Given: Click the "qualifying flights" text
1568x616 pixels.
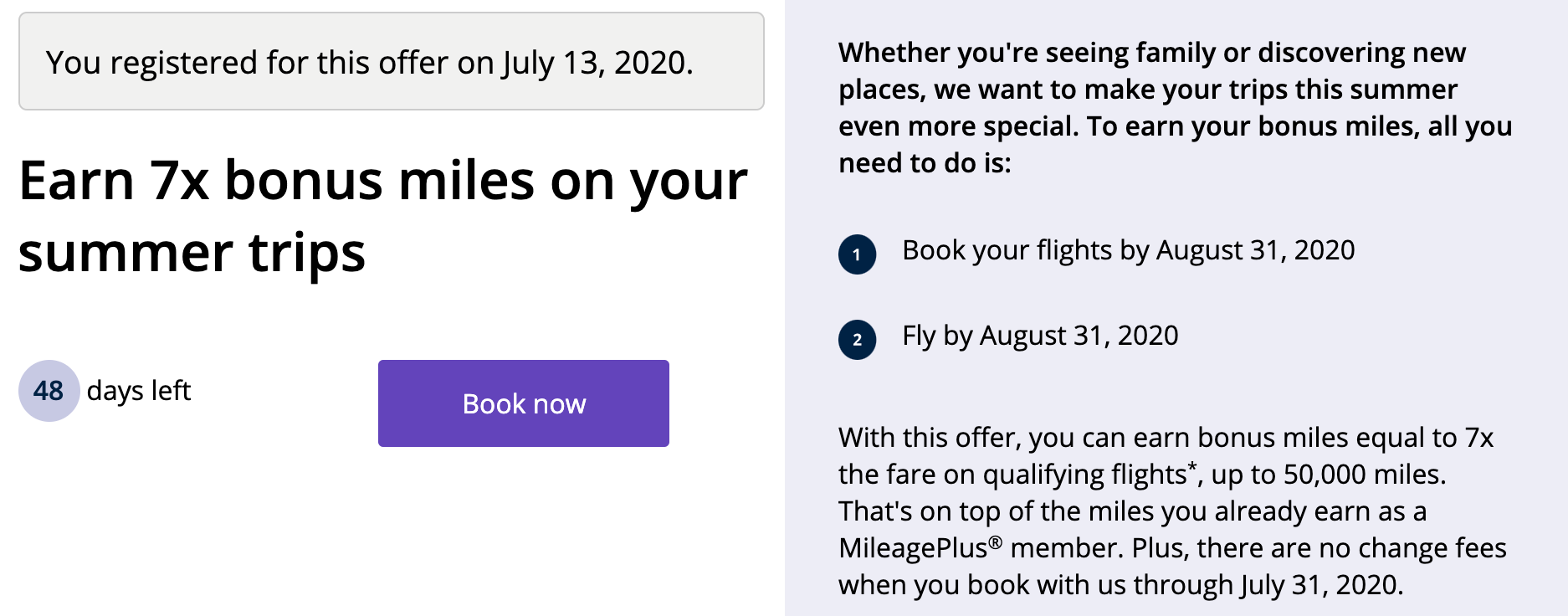Looking at the screenshot, I should pyautogui.click(x=1084, y=475).
